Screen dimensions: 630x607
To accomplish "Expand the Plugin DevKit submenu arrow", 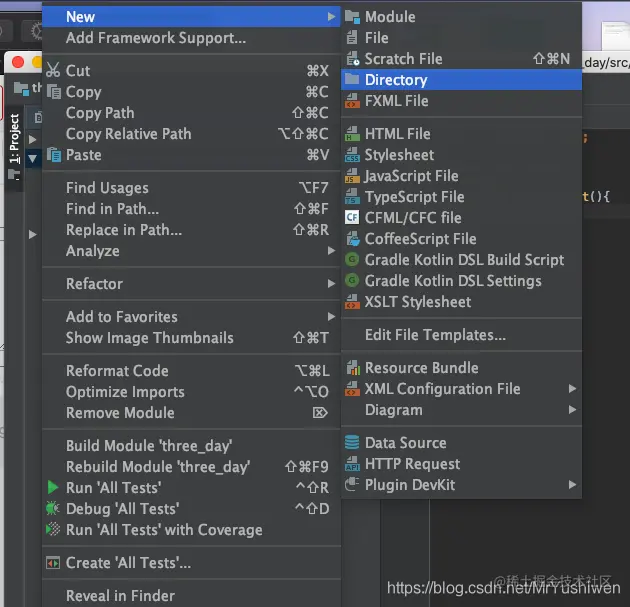I will coord(573,485).
